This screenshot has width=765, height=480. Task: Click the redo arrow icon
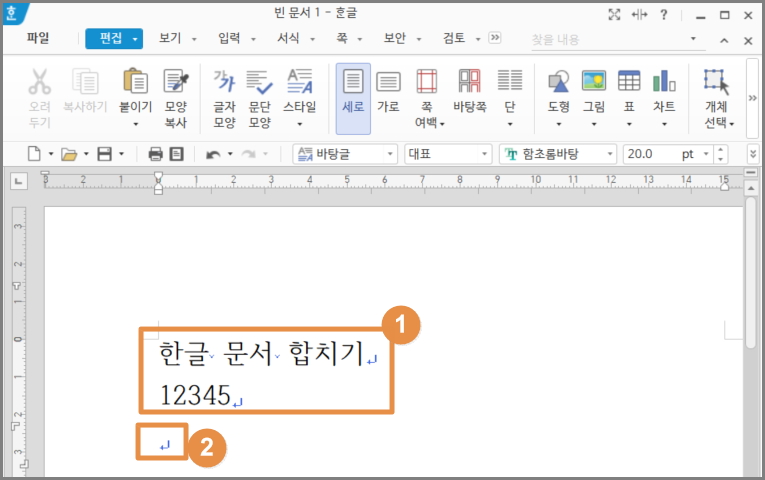click(x=249, y=155)
